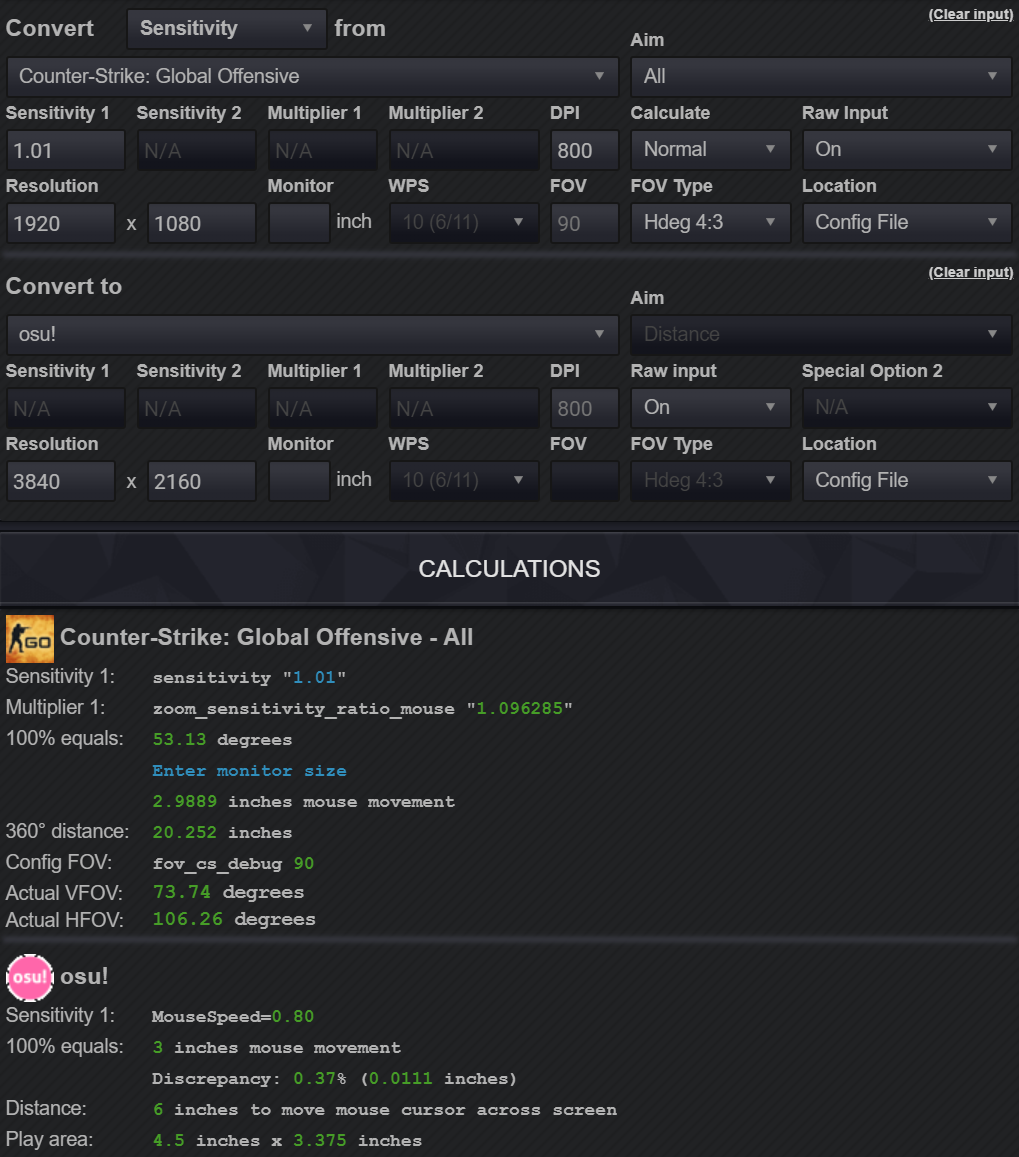
Task: Open the source Aim dropdown showing All
Action: [821, 77]
